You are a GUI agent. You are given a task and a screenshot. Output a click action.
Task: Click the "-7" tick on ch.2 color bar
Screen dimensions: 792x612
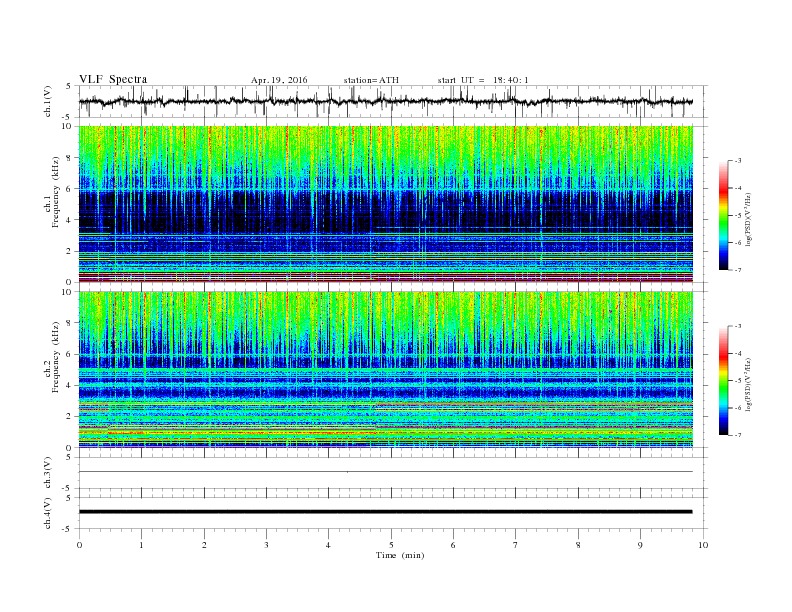(x=737, y=435)
